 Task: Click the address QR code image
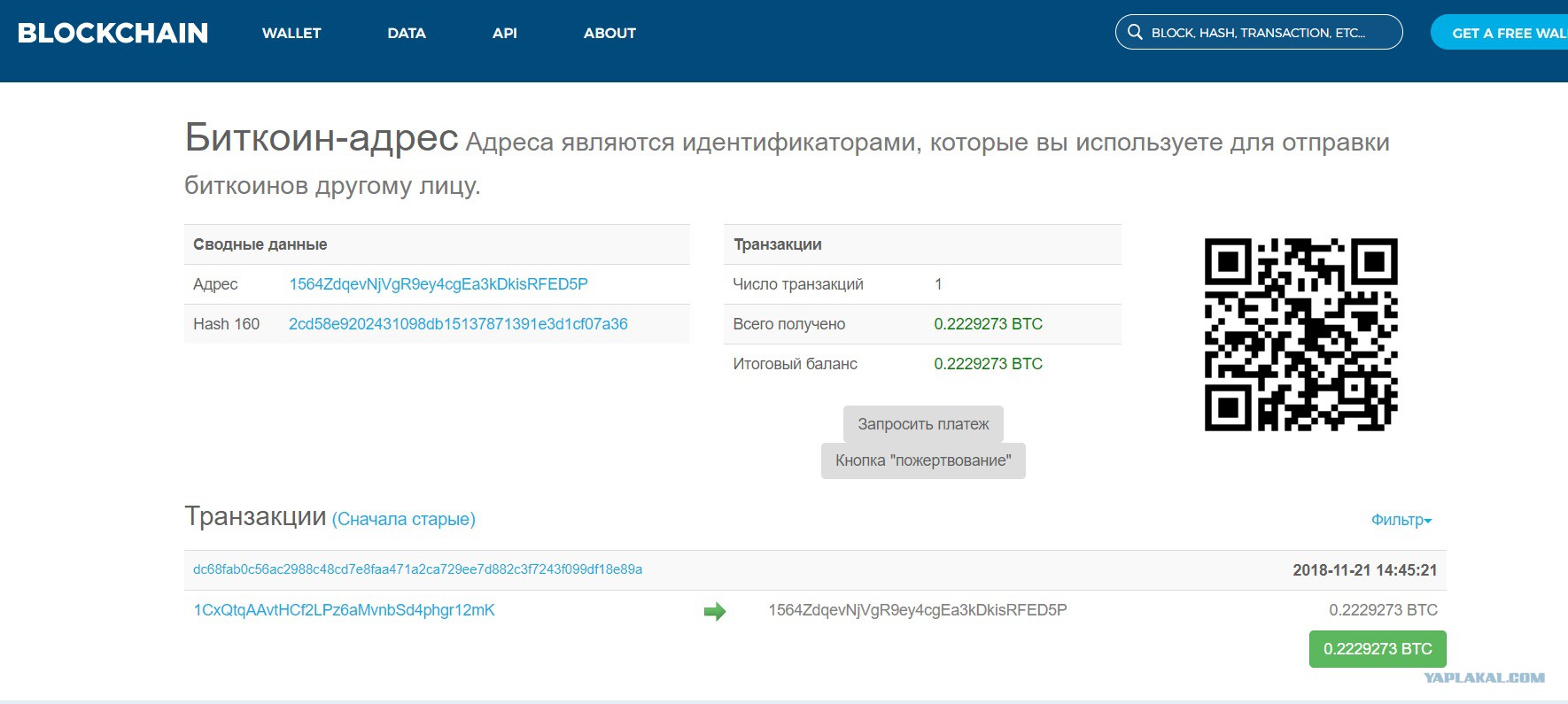tap(1300, 335)
